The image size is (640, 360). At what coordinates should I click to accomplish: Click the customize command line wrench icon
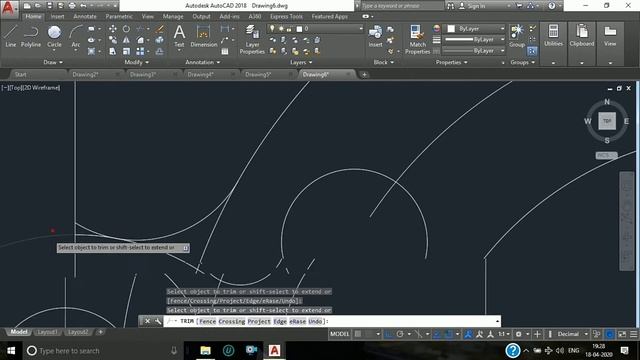coord(158,321)
